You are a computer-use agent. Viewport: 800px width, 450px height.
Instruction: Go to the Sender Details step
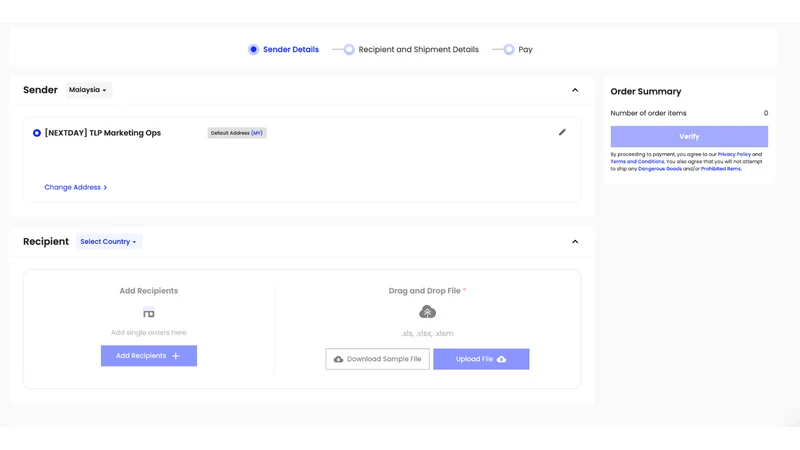[x=283, y=49]
